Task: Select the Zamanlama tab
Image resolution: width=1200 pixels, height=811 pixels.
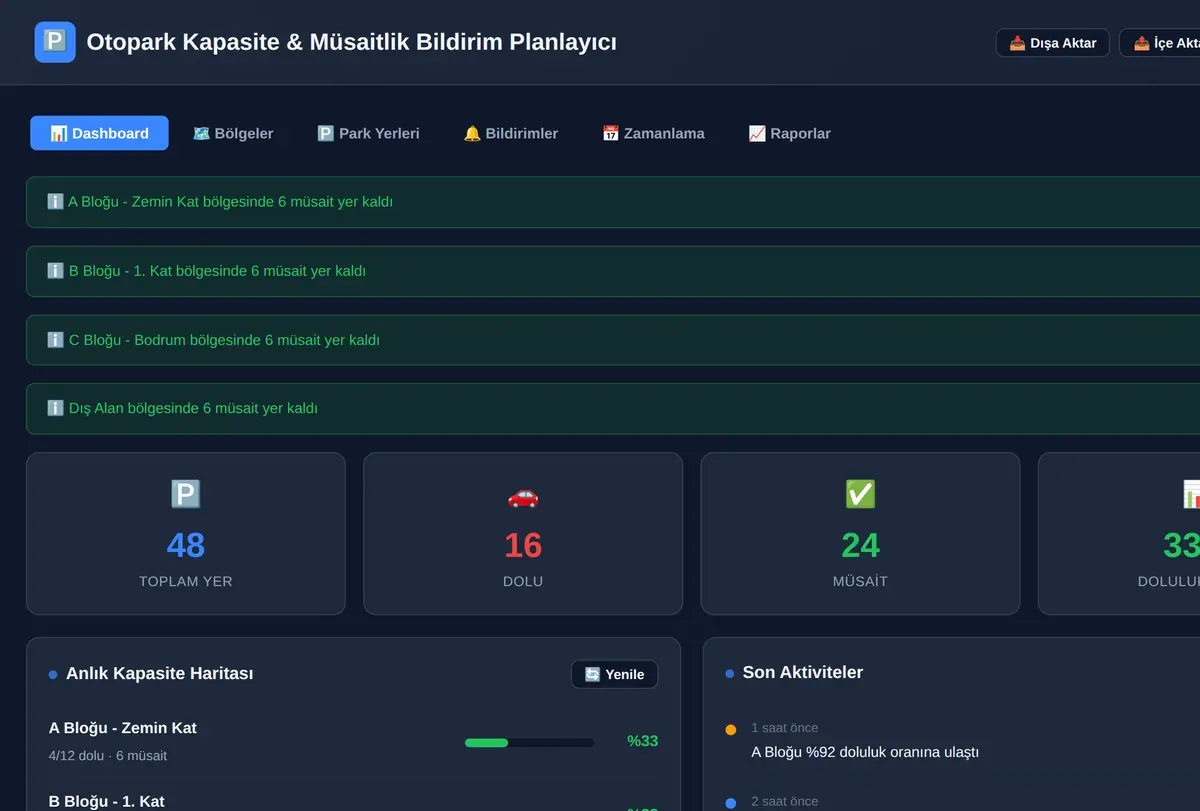Action: coord(653,133)
